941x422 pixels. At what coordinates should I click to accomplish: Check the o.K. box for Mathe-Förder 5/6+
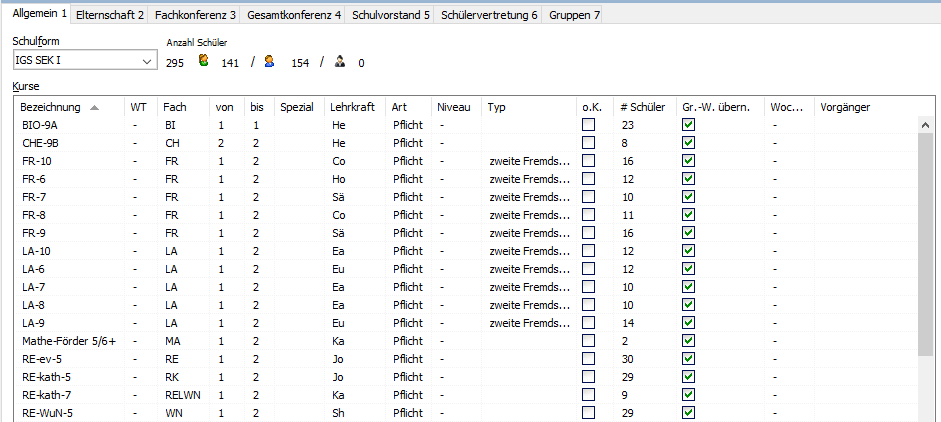click(589, 341)
